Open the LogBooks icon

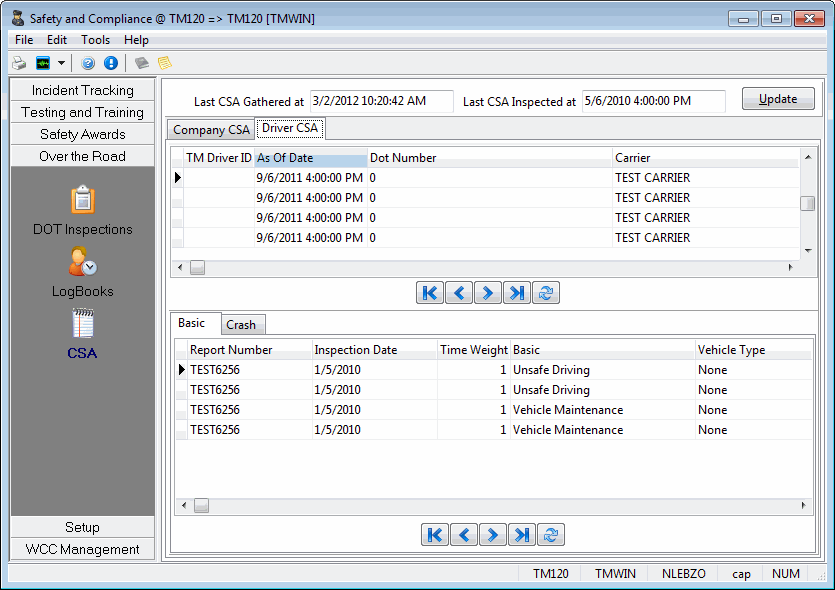tap(83, 261)
